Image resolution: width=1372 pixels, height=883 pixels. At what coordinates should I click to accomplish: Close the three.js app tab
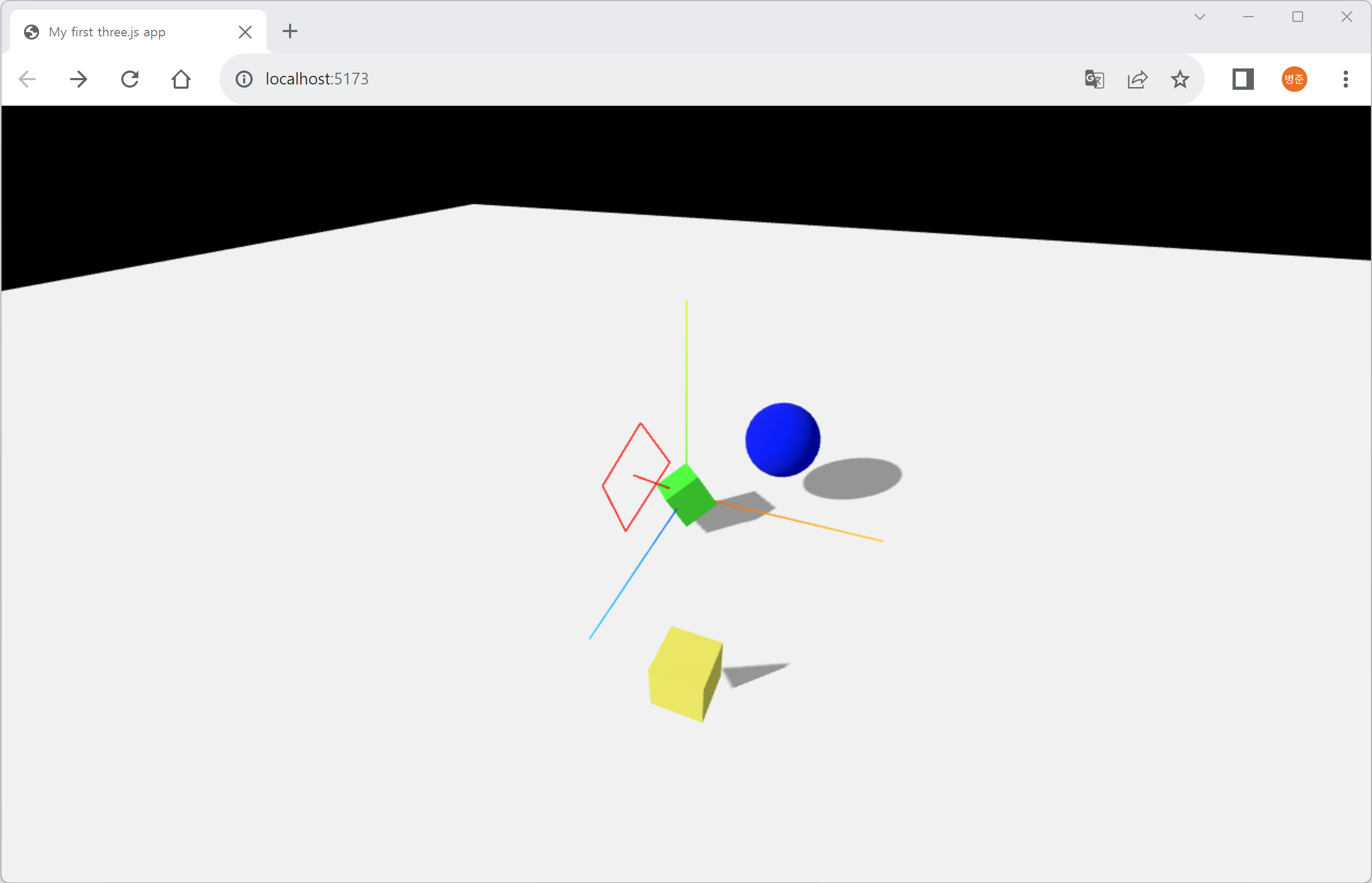pos(245,32)
